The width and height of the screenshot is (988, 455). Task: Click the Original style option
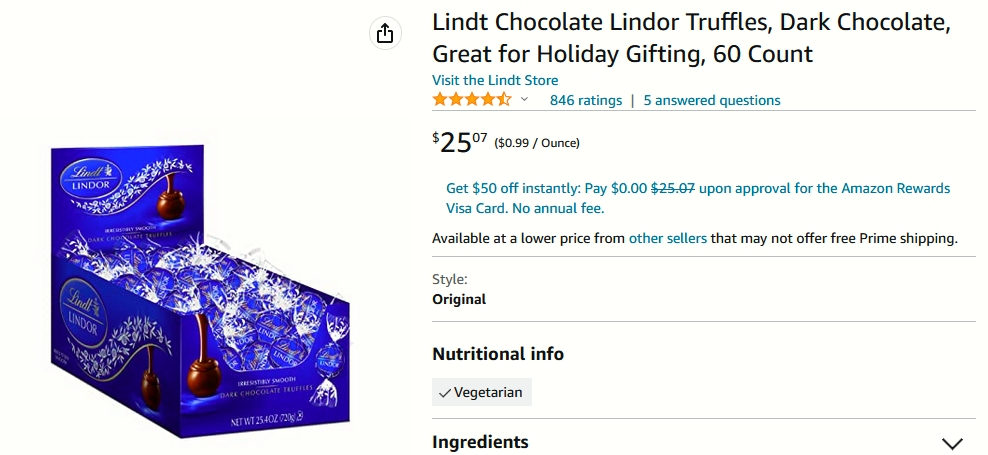(x=459, y=299)
